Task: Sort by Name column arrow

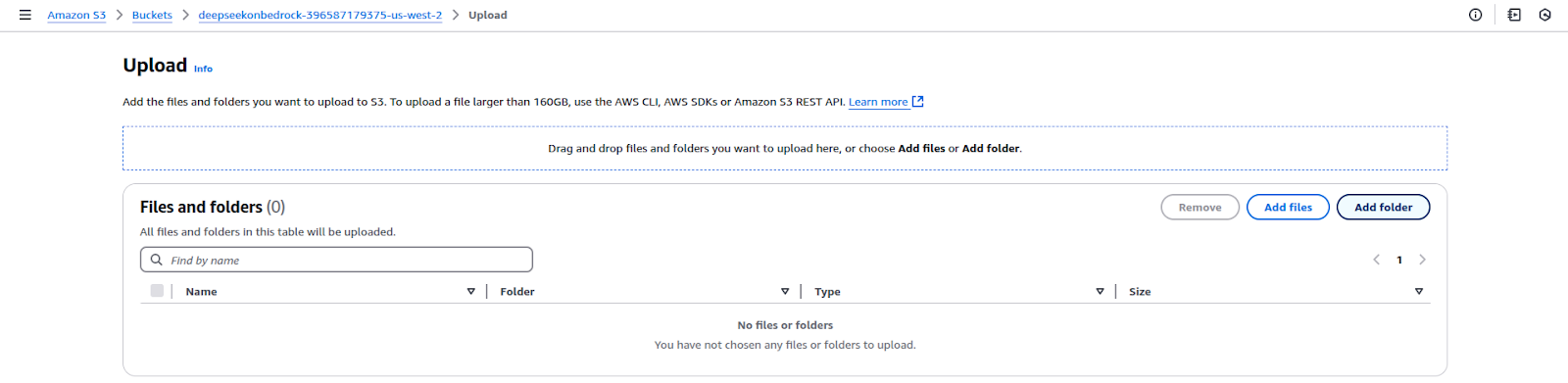Action: pos(471,291)
